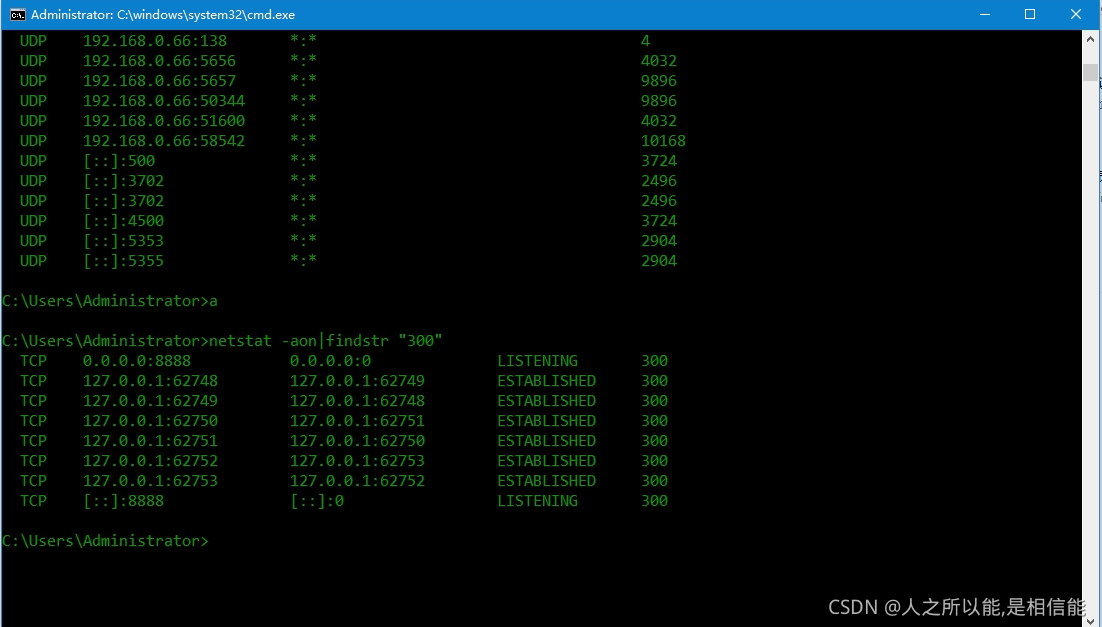
Task: Click the title text Administrator: C:\windows\system32\cmd.exe
Action: point(163,15)
